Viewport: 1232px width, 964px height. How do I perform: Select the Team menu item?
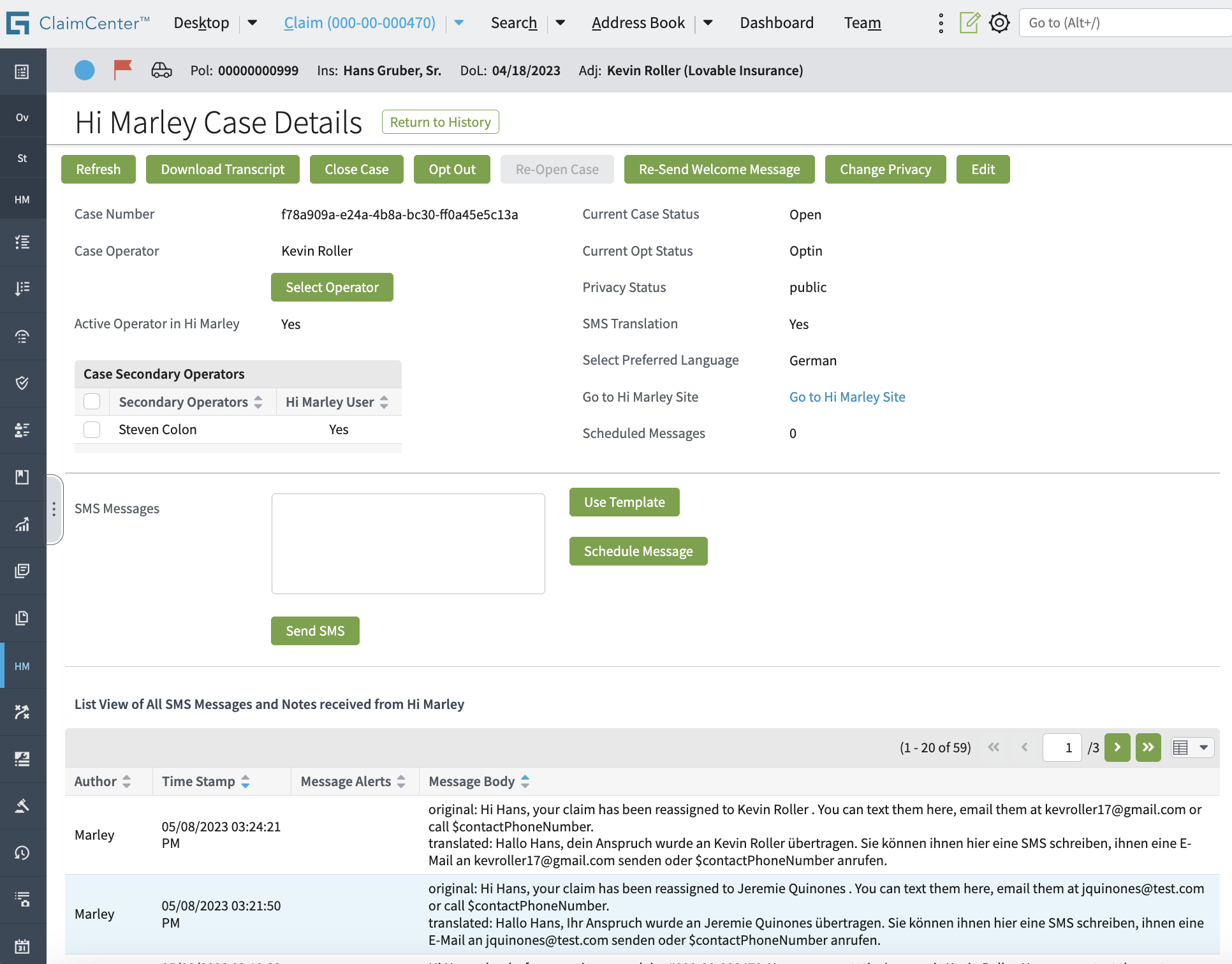862,22
